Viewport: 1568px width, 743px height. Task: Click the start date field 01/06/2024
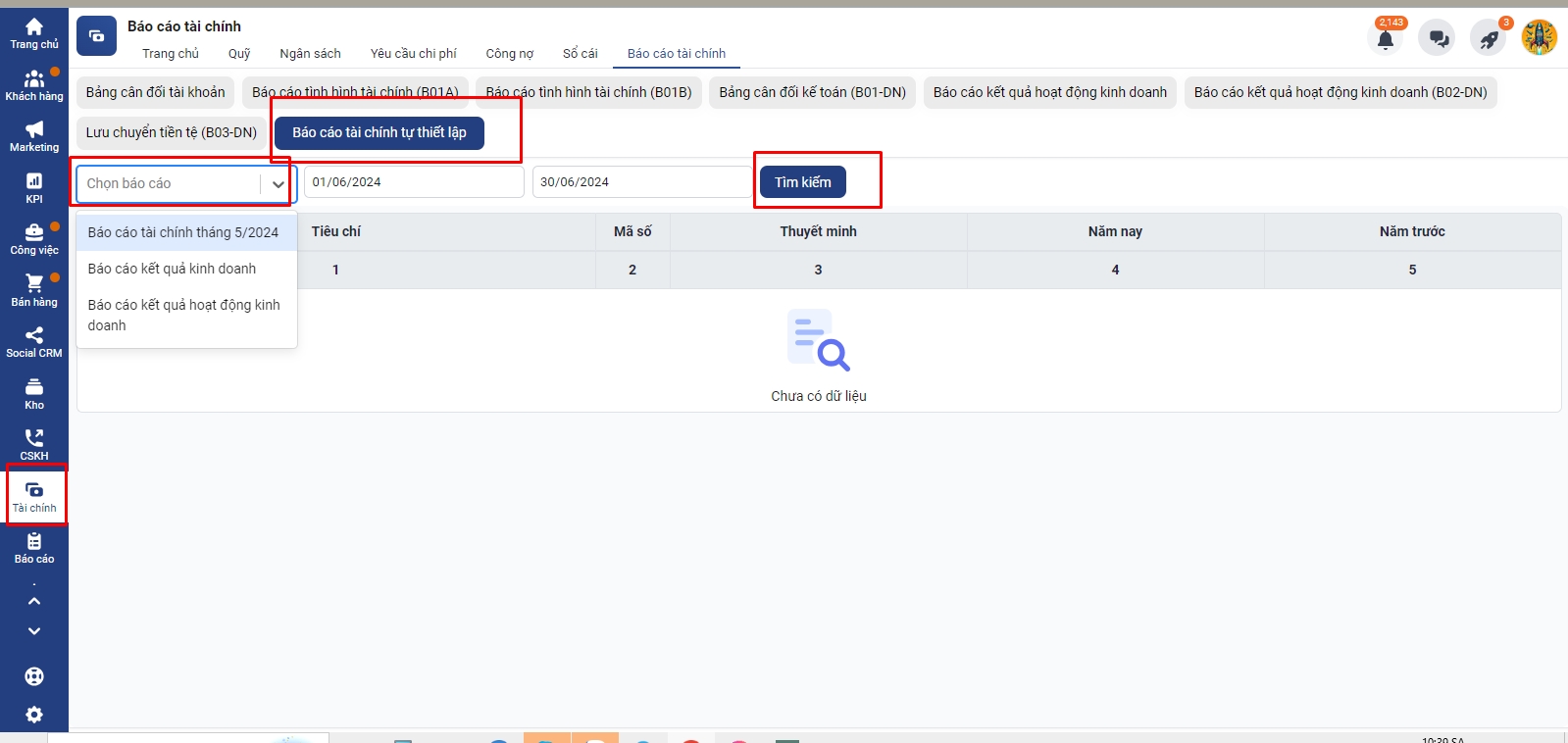[x=413, y=182]
